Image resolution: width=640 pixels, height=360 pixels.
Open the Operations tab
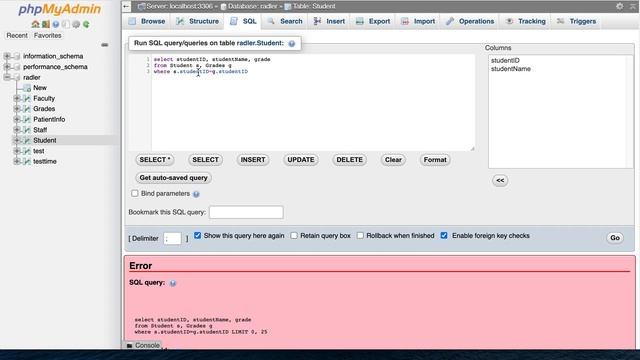tap(470, 21)
